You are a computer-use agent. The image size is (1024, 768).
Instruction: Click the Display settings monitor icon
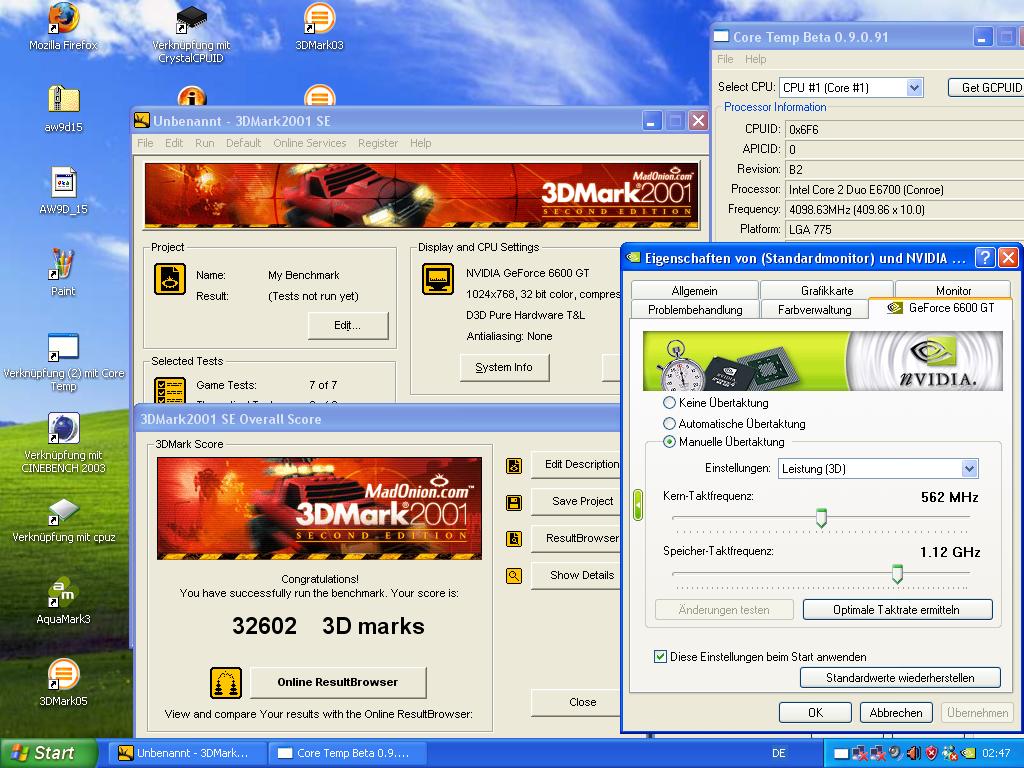[x=438, y=279]
